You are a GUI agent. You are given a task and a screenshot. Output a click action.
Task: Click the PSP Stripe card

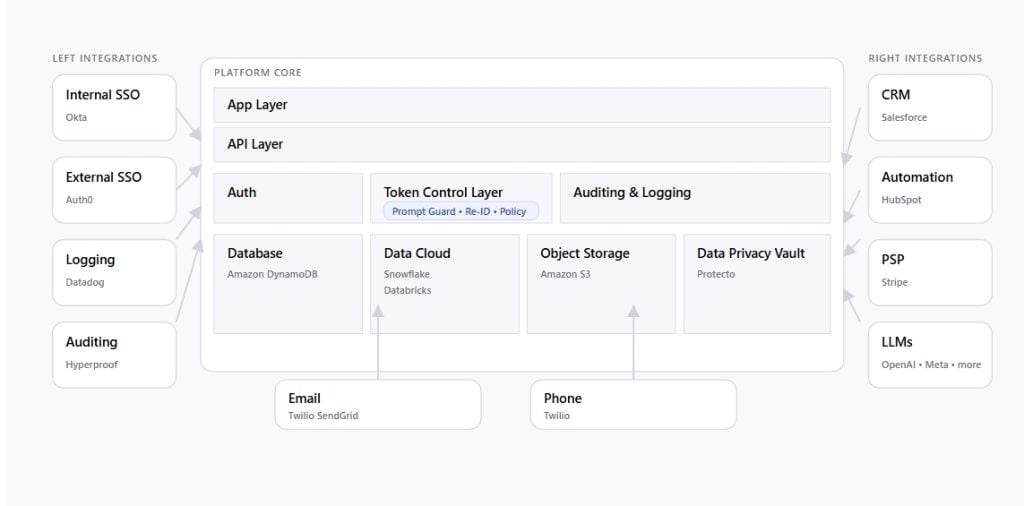point(929,271)
